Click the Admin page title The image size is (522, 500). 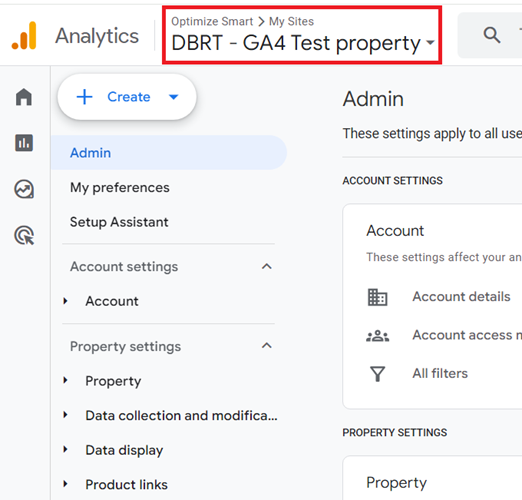[x=373, y=99]
